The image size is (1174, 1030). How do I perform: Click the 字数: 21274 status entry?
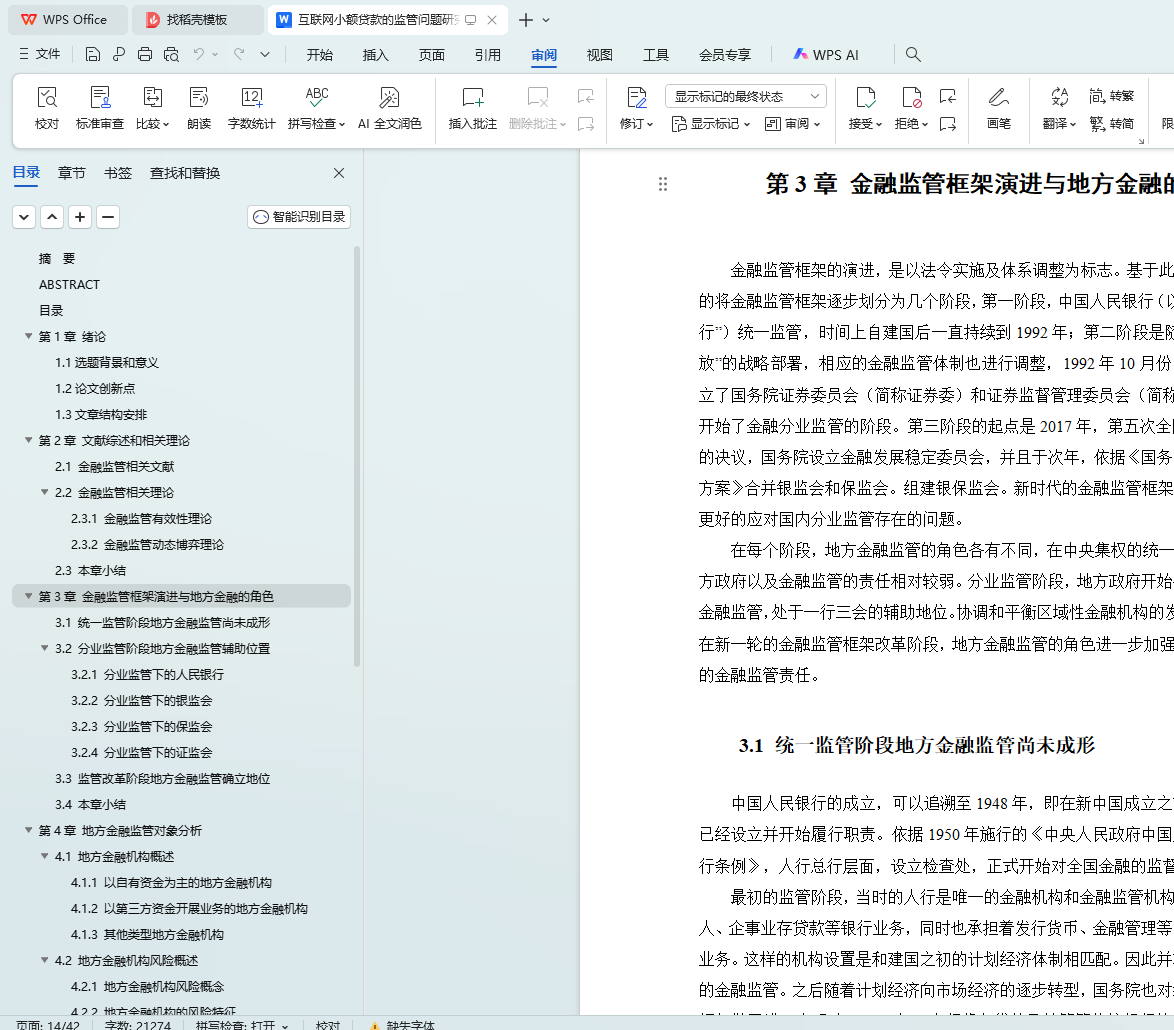tap(138, 1024)
